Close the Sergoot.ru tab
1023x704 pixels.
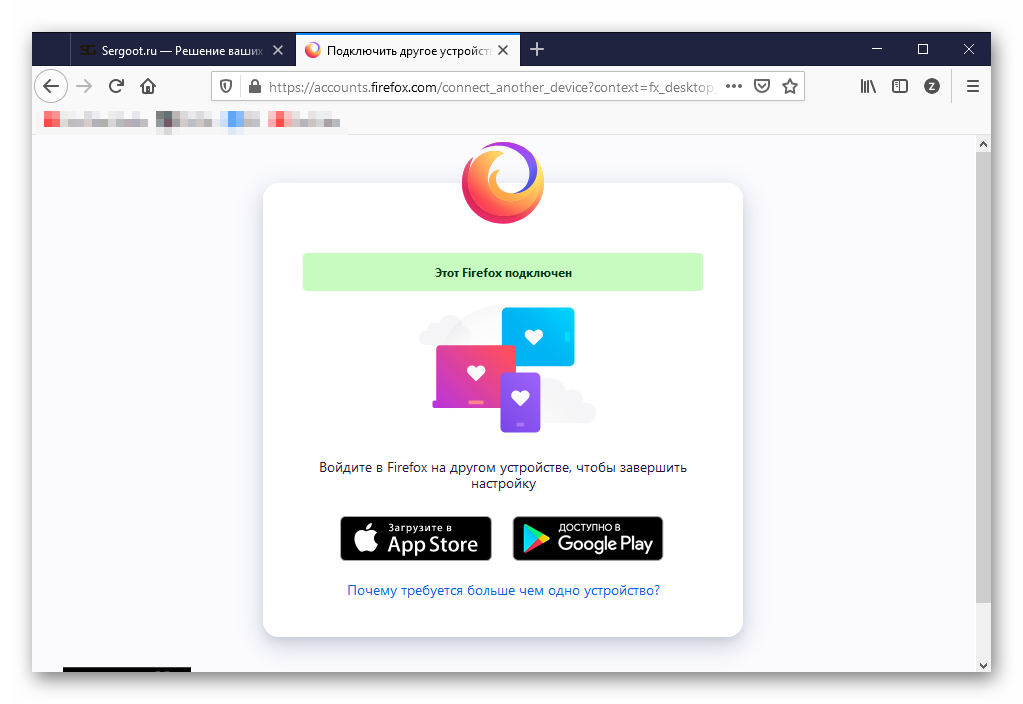278,50
